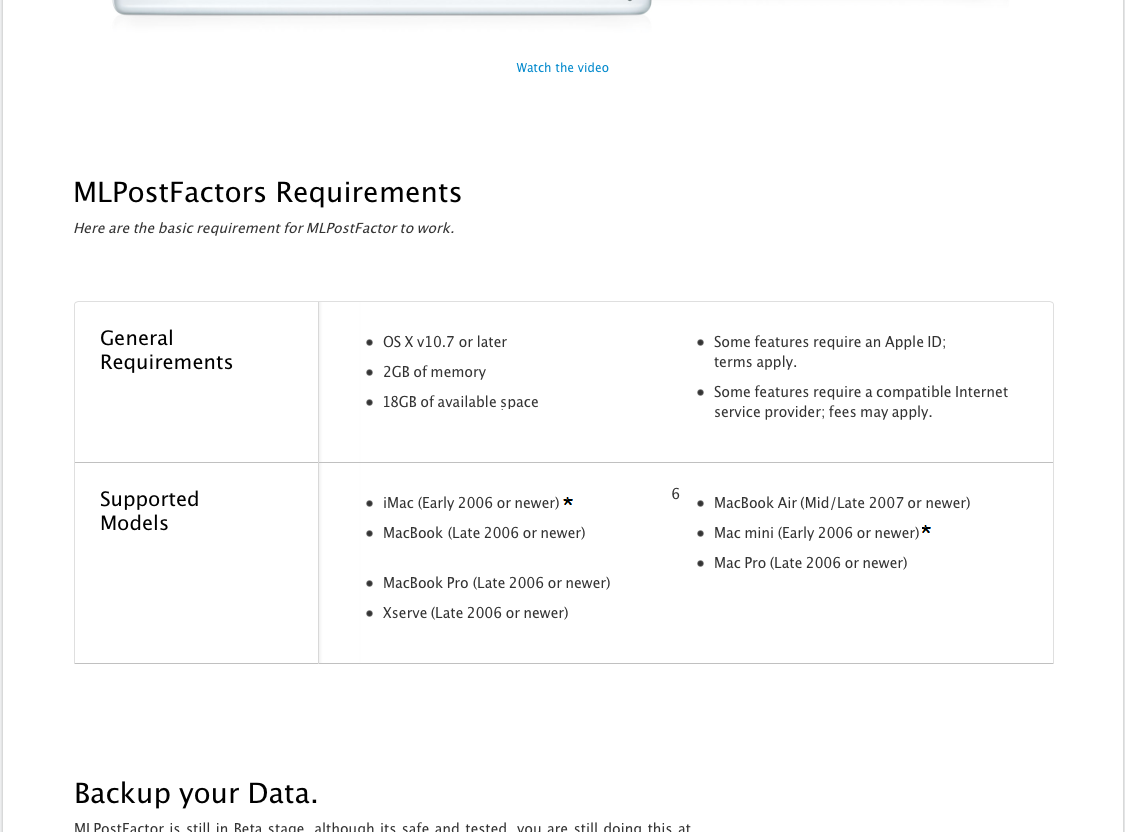Select the MLPostFactors Requirements heading
The width and height of the screenshot is (1125, 832).
coord(268,192)
